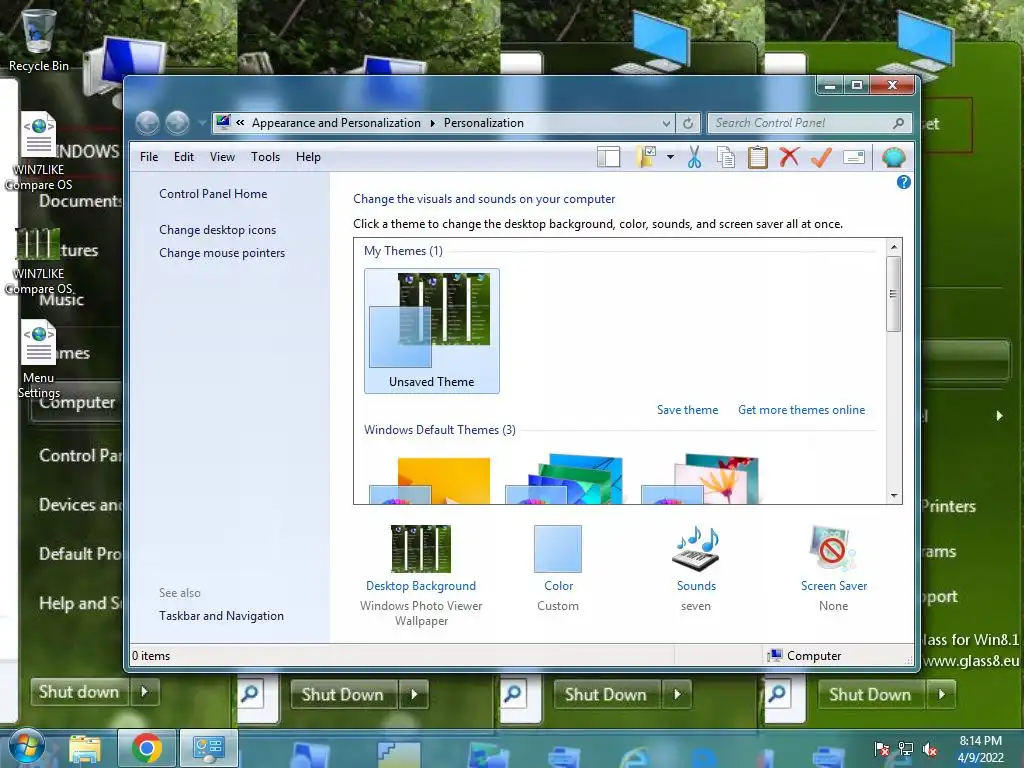Toggle the preview pane layout icon
This screenshot has width=1024, height=768.
[x=609, y=157]
